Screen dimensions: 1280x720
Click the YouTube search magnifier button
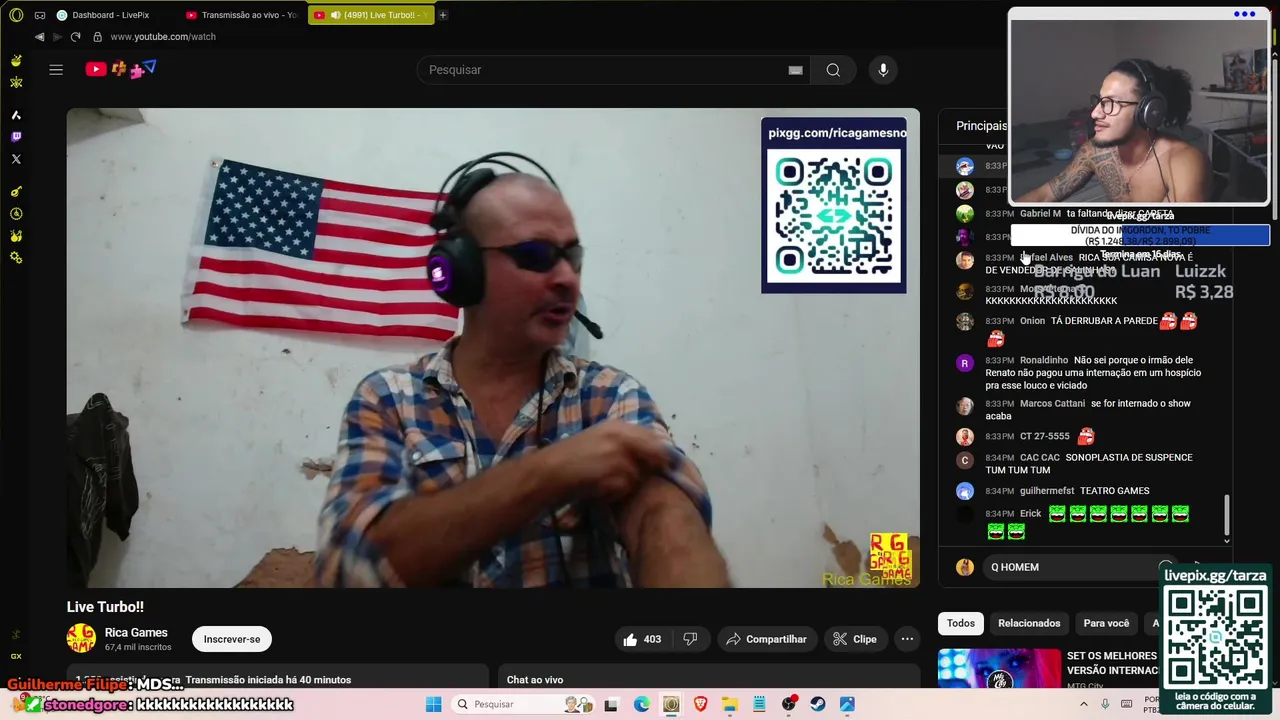pos(833,70)
